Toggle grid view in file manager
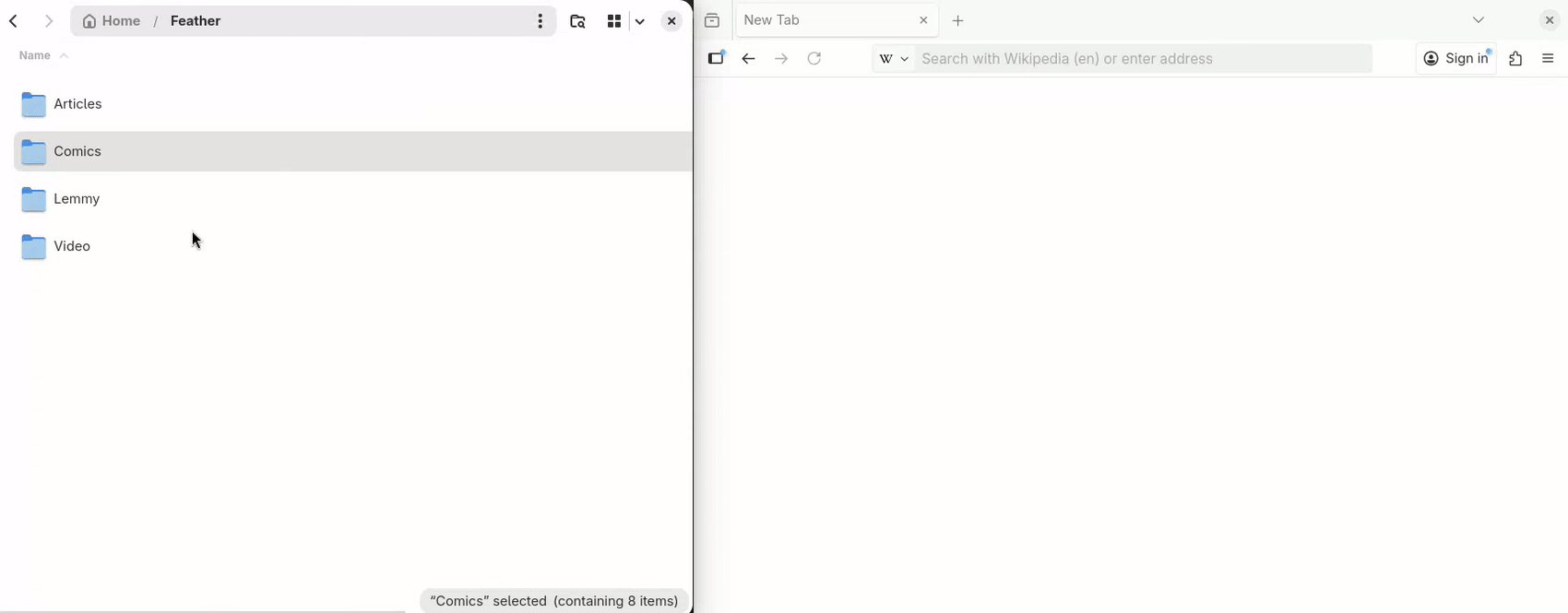The height and width of the screenshot is (613, 1568). (614, 21)
